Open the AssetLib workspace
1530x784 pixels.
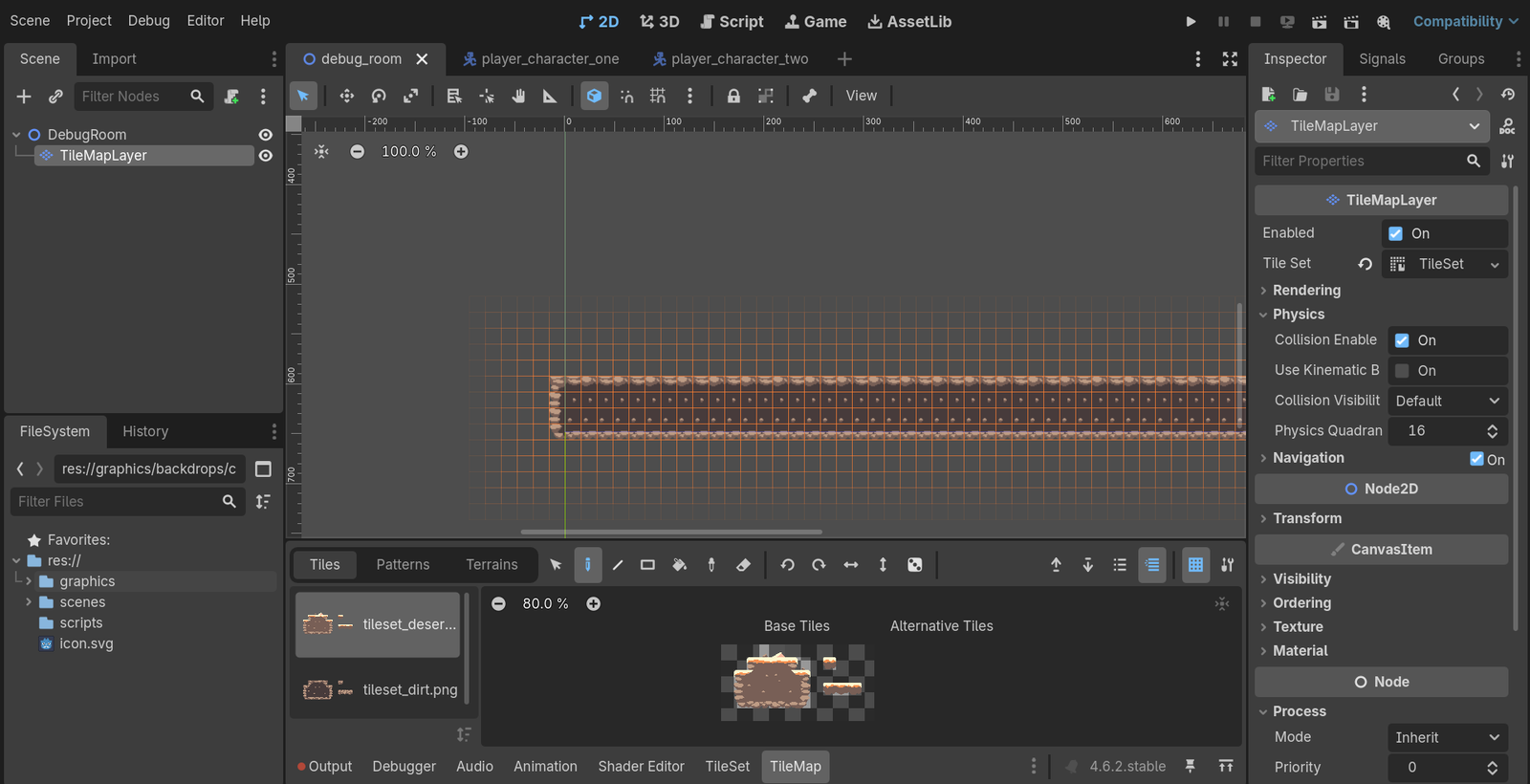[x=908, y=21]
